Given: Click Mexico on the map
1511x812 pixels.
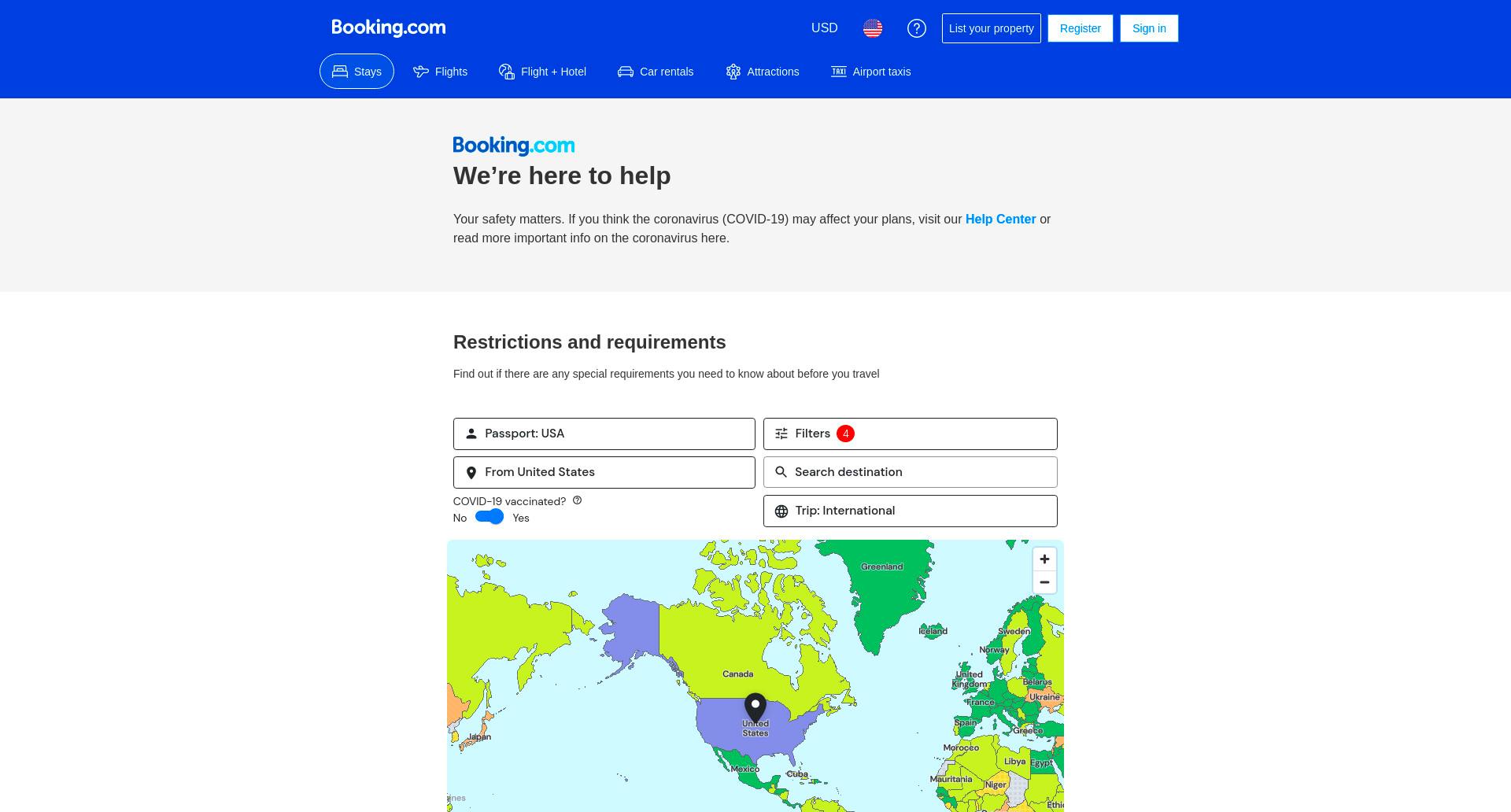Looking at the screenshot, I should (744, 769).
